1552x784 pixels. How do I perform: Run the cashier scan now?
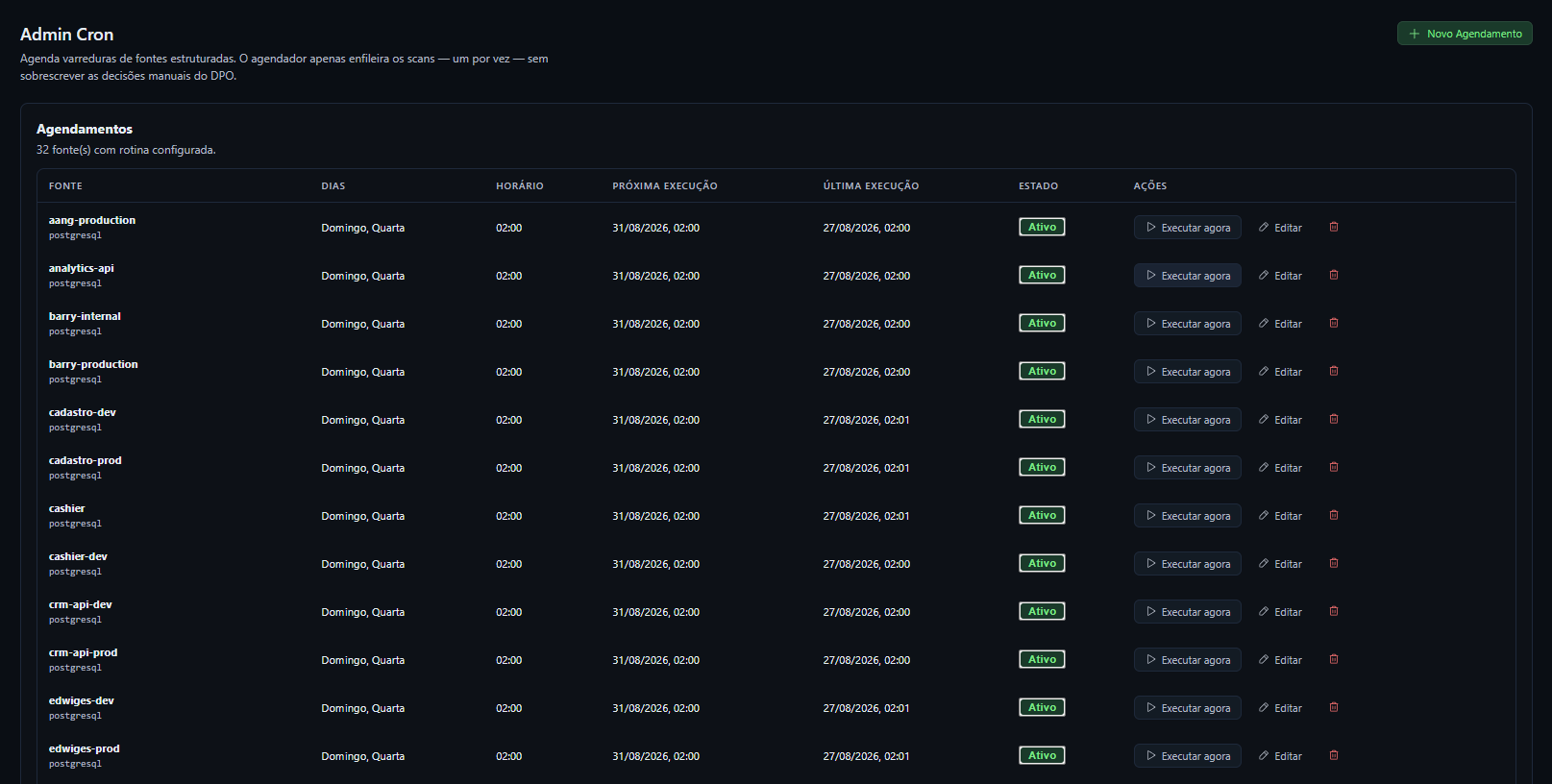tap(1188, 516)
